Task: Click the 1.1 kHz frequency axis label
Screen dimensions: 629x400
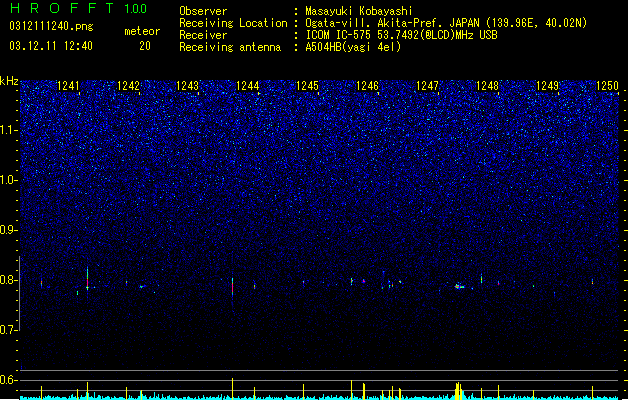Action: 9,130
